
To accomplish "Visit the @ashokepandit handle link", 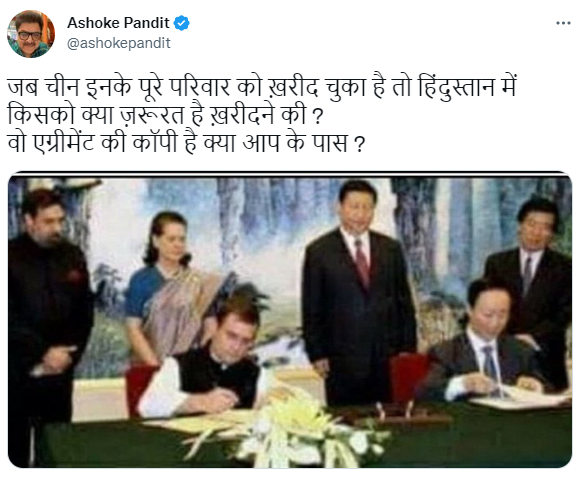I will click(118, 43).
